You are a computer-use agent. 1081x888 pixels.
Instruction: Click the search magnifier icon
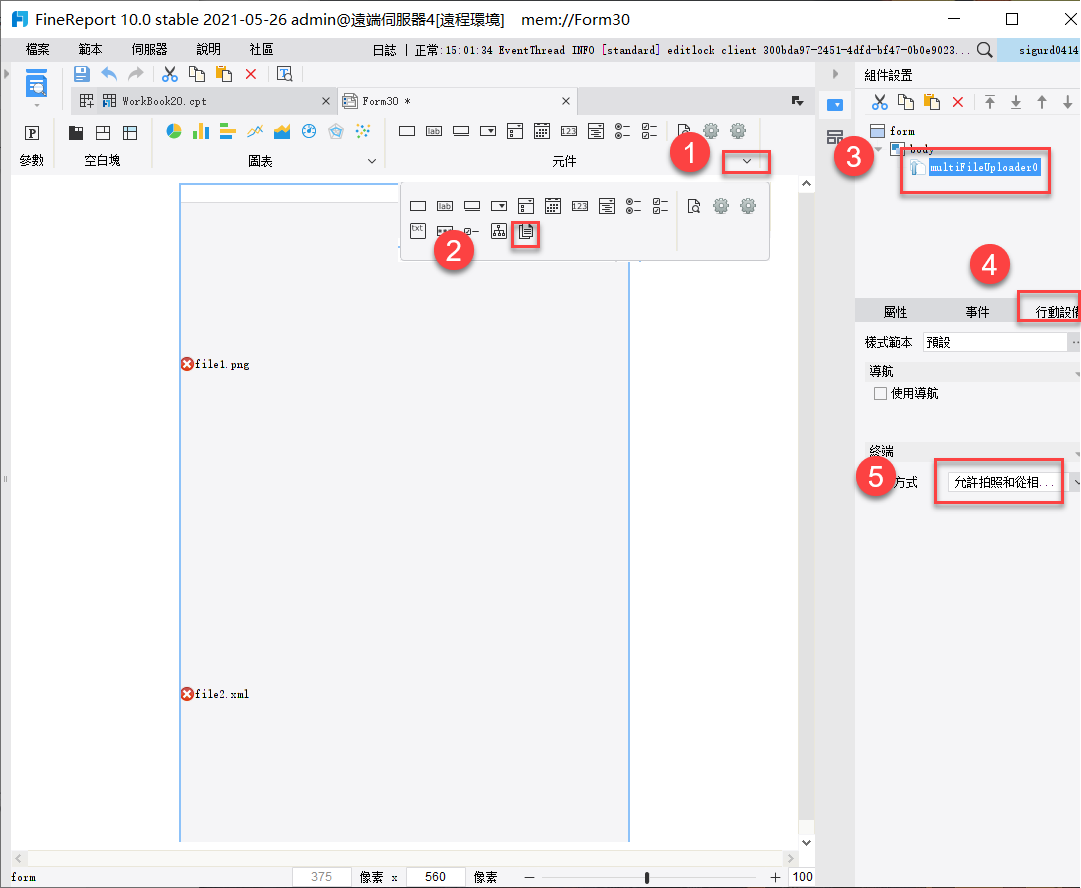[x=984, y=50]
